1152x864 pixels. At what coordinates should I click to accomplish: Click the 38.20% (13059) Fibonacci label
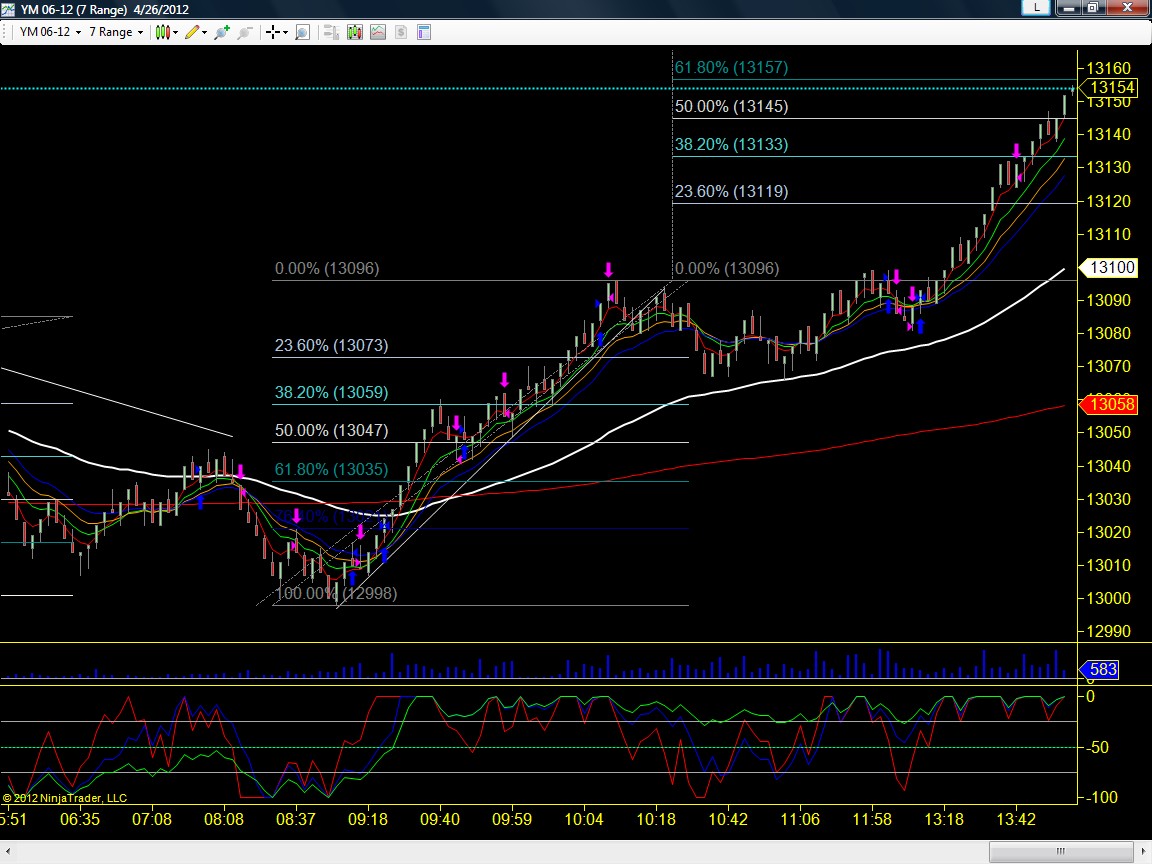click(331, 392)
